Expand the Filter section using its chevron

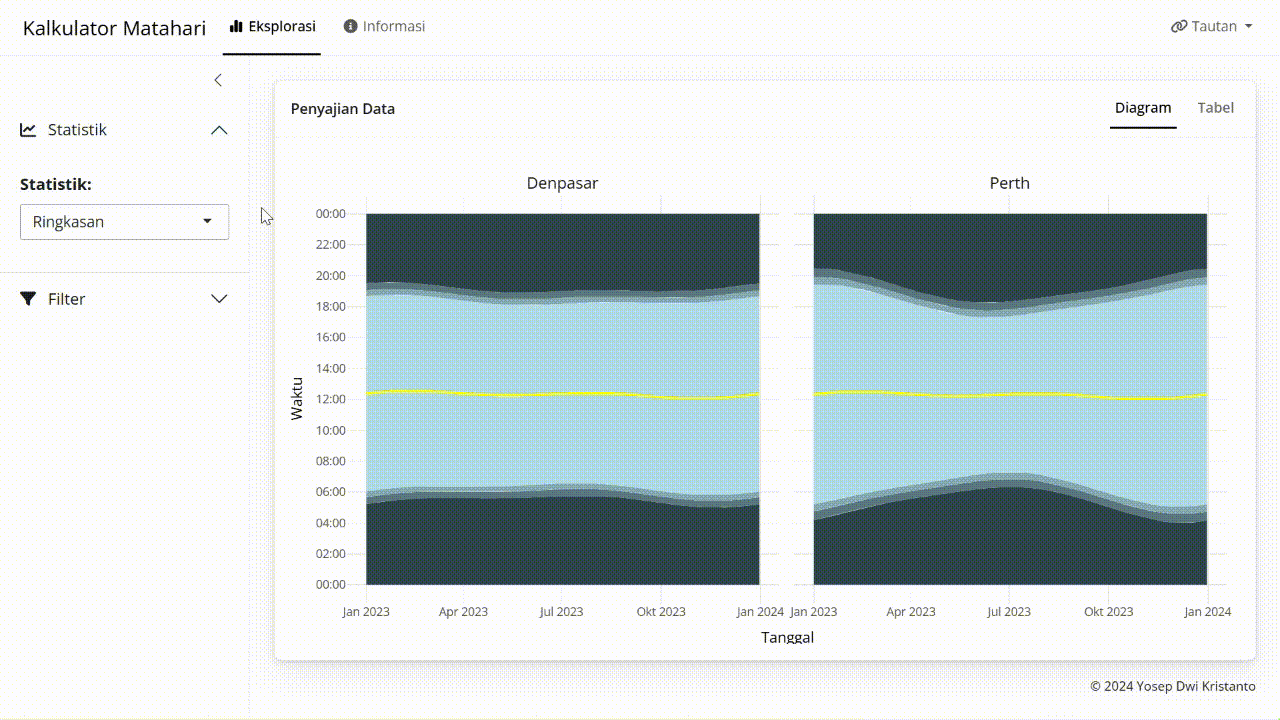click(219, 299)
